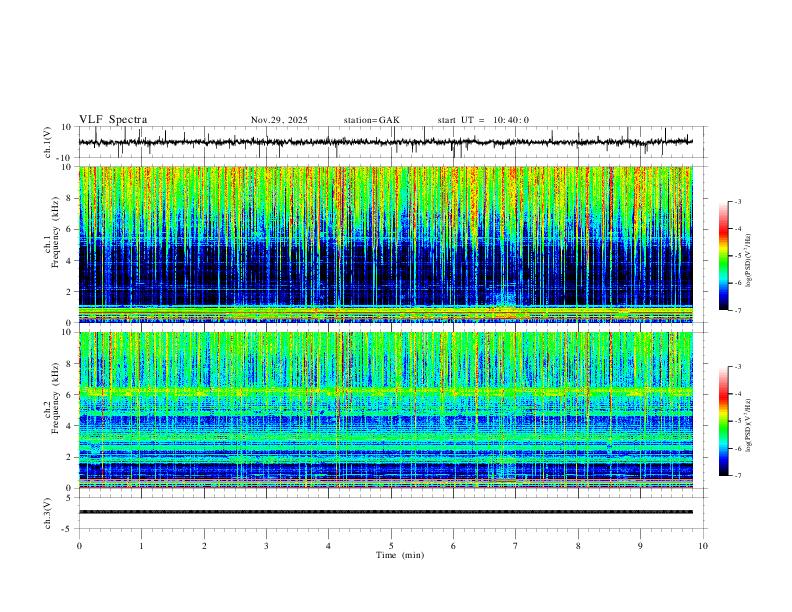Select the "start UT = 10:40:0" text
Image resolution: width=792 pixels, height=612 pixels.
pyautogui.click(x=483, y=120)
